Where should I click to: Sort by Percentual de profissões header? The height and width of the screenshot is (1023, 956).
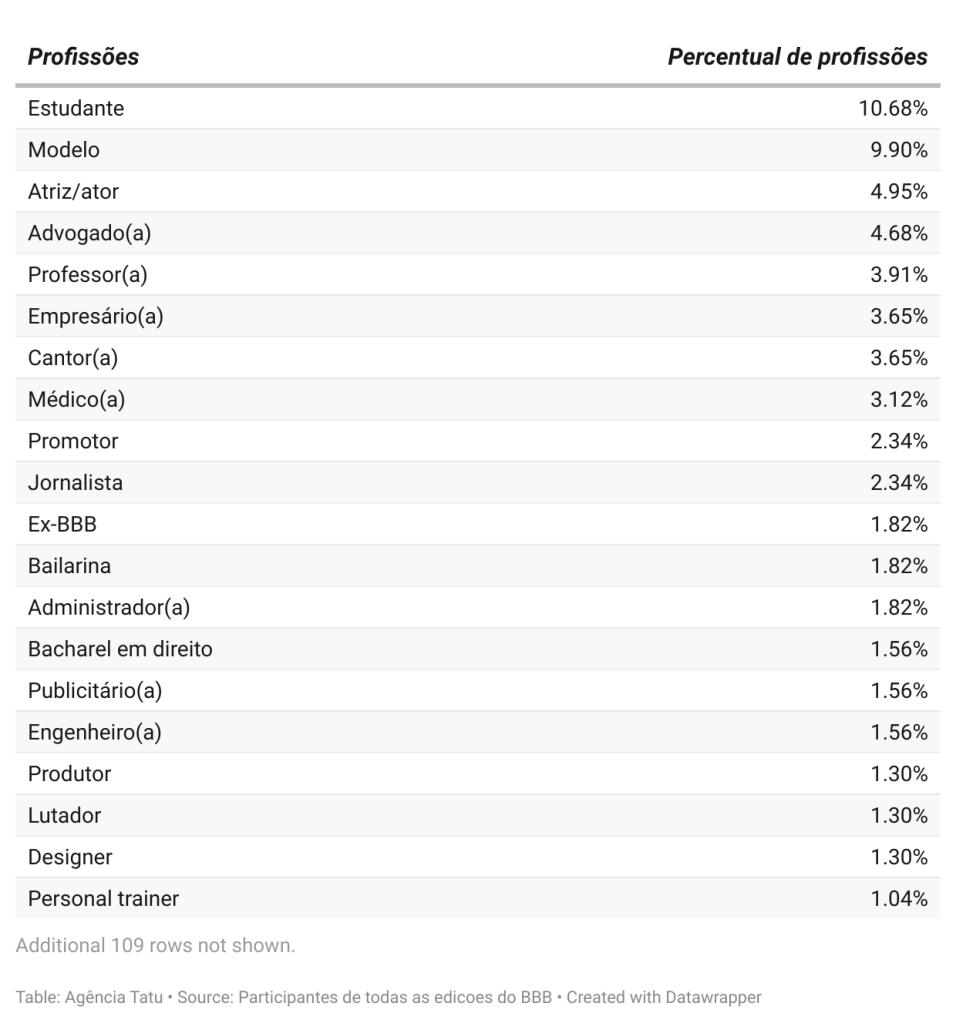(x=797, y=57)
